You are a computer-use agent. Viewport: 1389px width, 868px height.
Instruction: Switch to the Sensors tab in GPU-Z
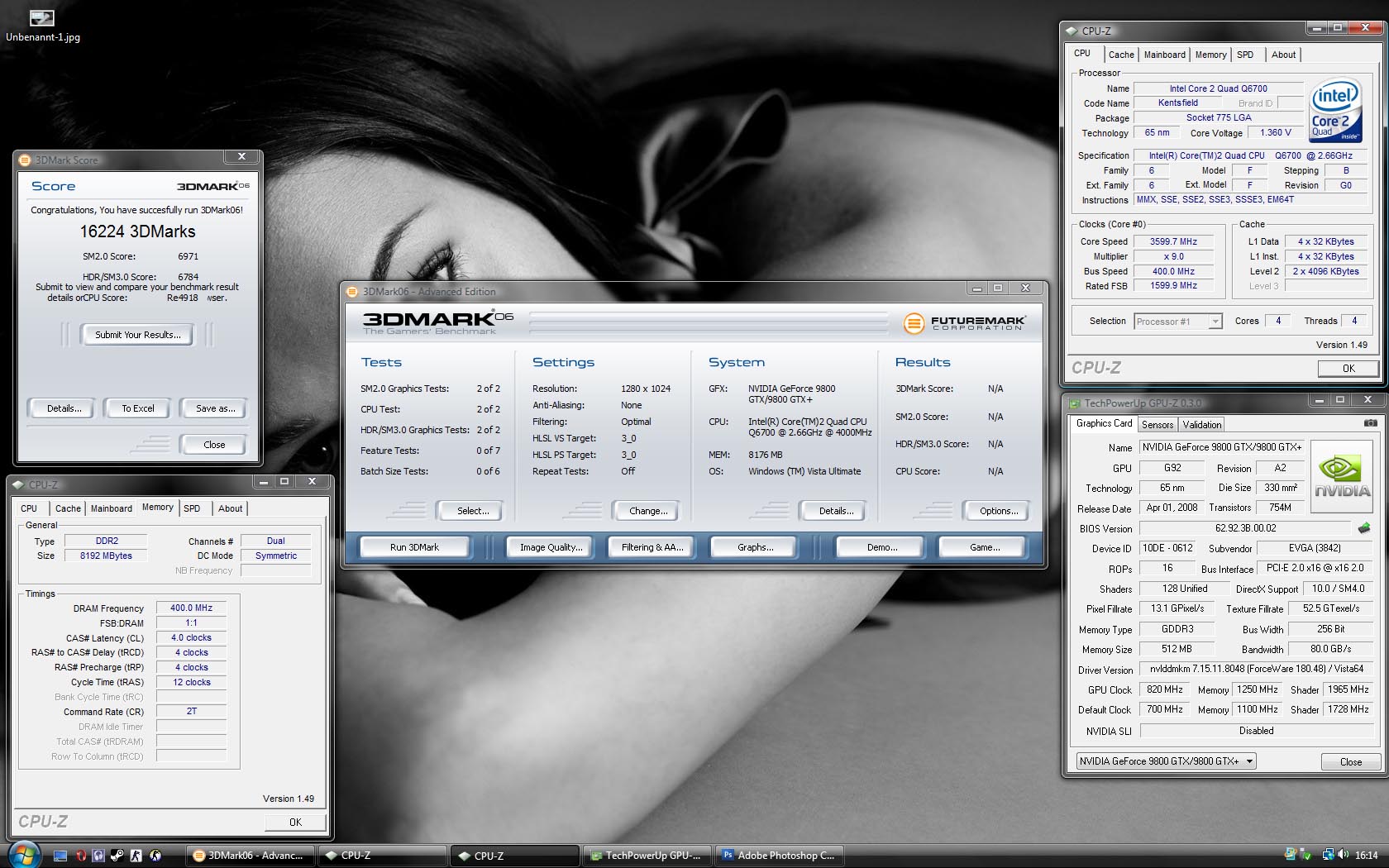[1157, 425]
